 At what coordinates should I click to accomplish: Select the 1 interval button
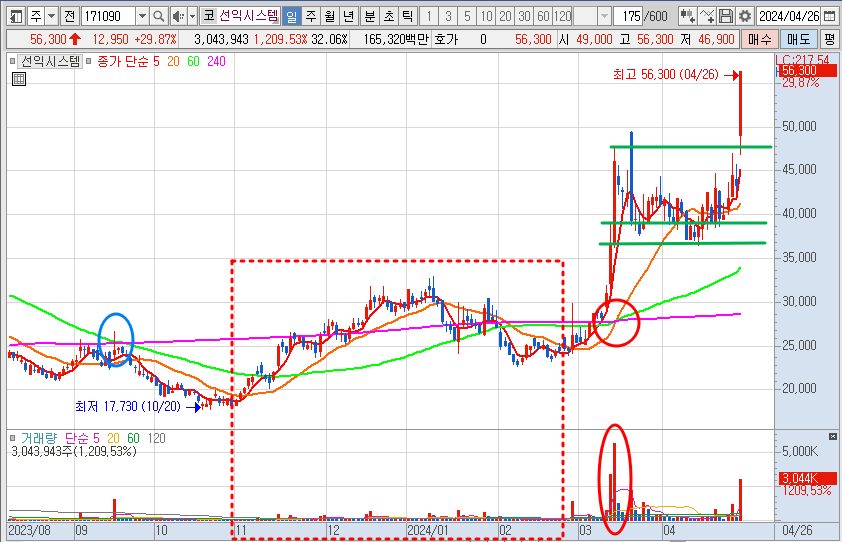(x=429, y=17)
